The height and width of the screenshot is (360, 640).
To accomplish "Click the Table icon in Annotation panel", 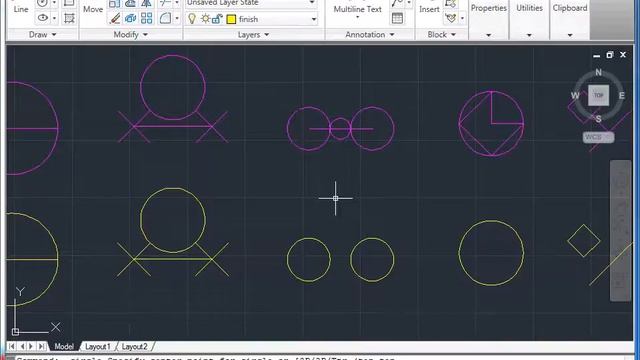I will [397, 18].
